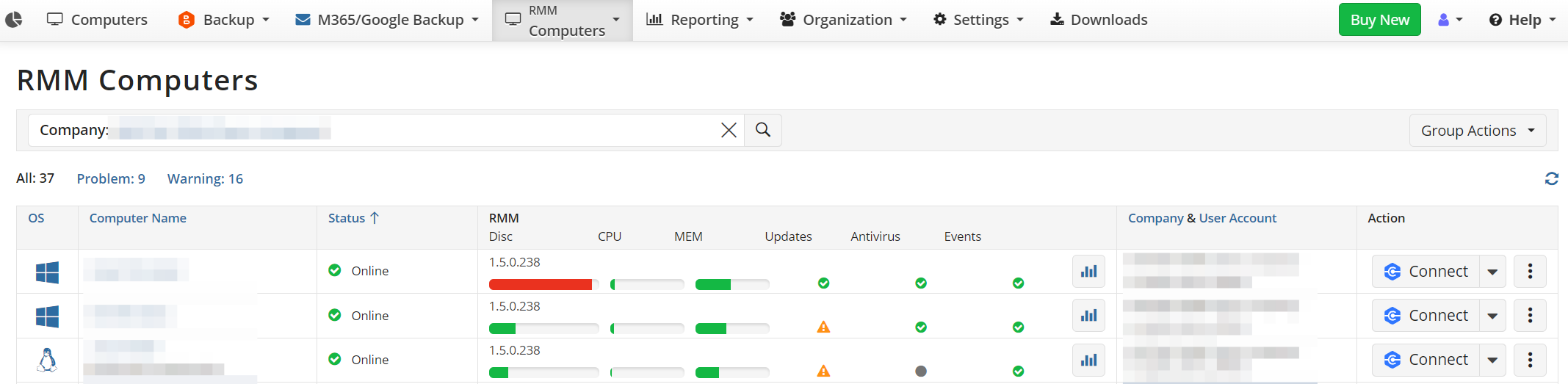Expand the Group Actions dropdown
Viewport: 1568px width, 384px height.
[x=1477, y=131]
